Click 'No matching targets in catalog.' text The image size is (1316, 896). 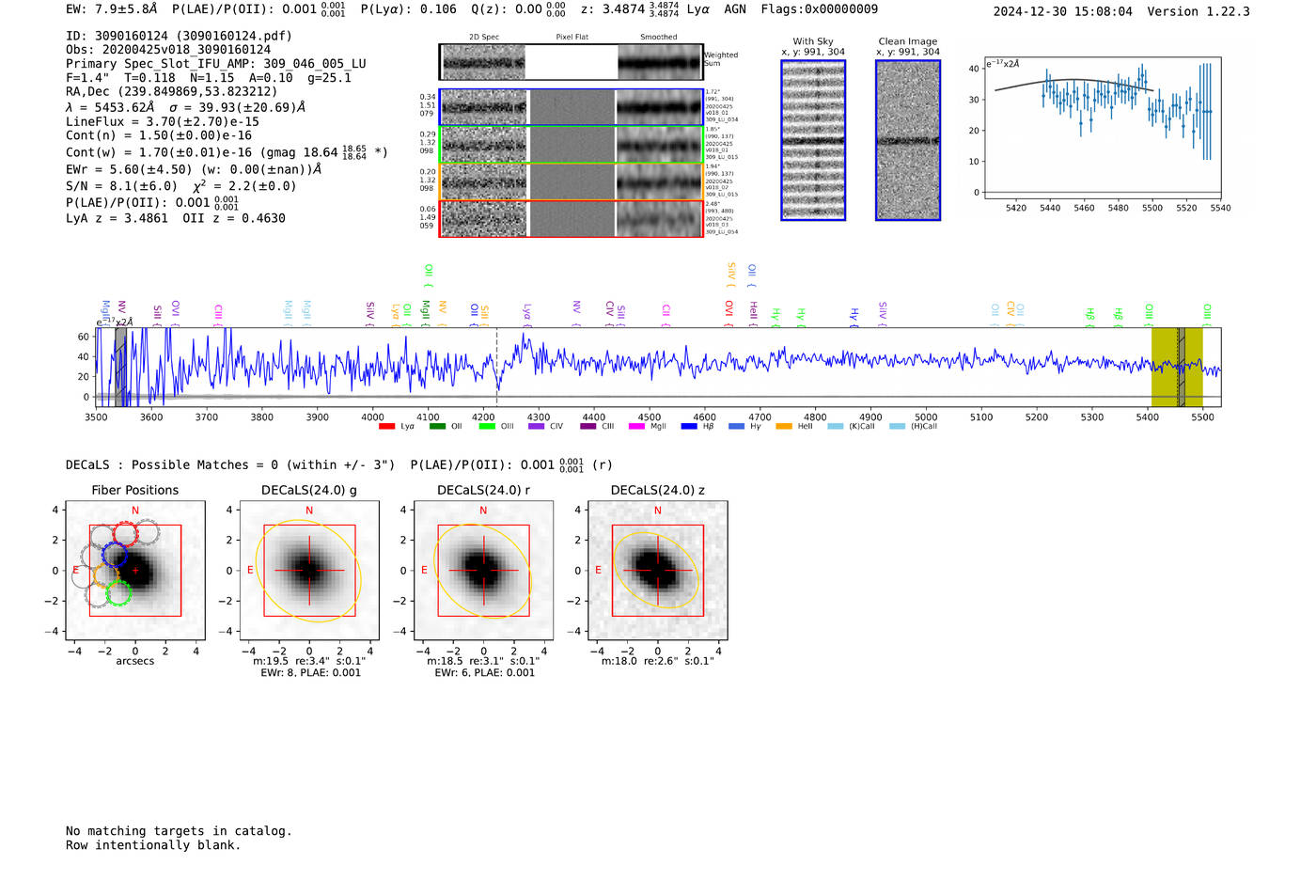click(179, 831)
